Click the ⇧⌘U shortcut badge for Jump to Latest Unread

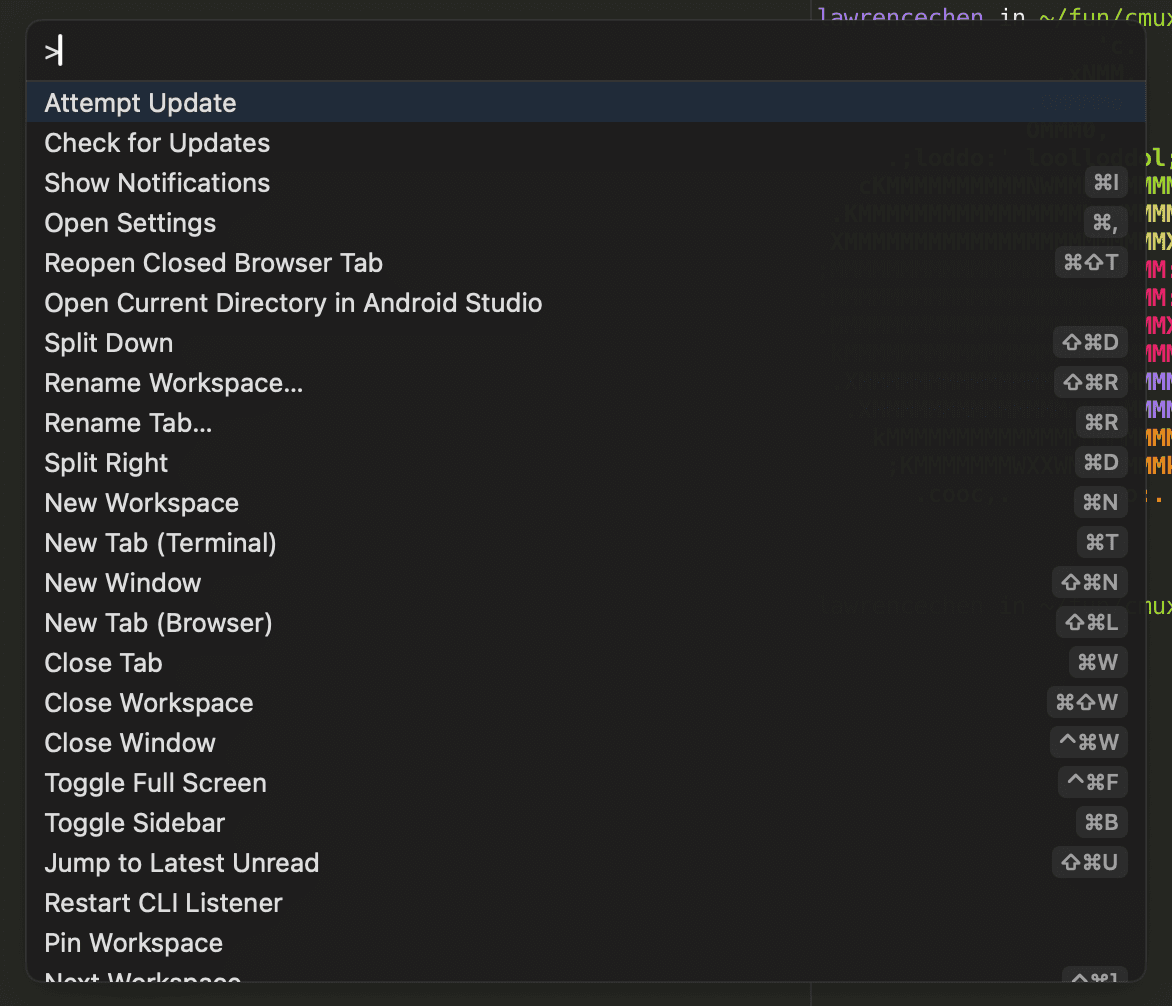(1089, 862)
